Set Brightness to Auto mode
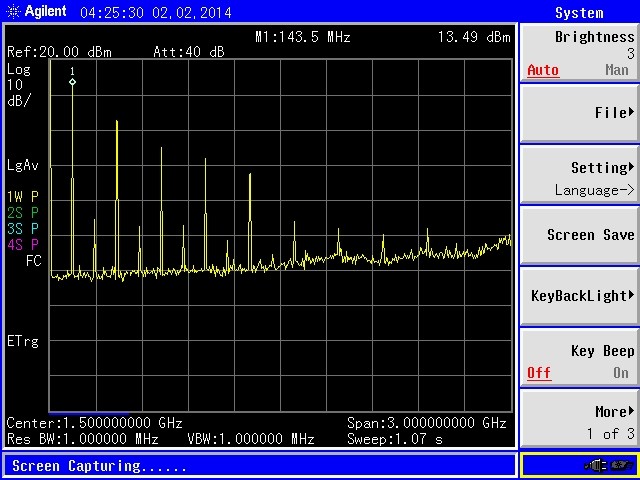 (543, 70)
